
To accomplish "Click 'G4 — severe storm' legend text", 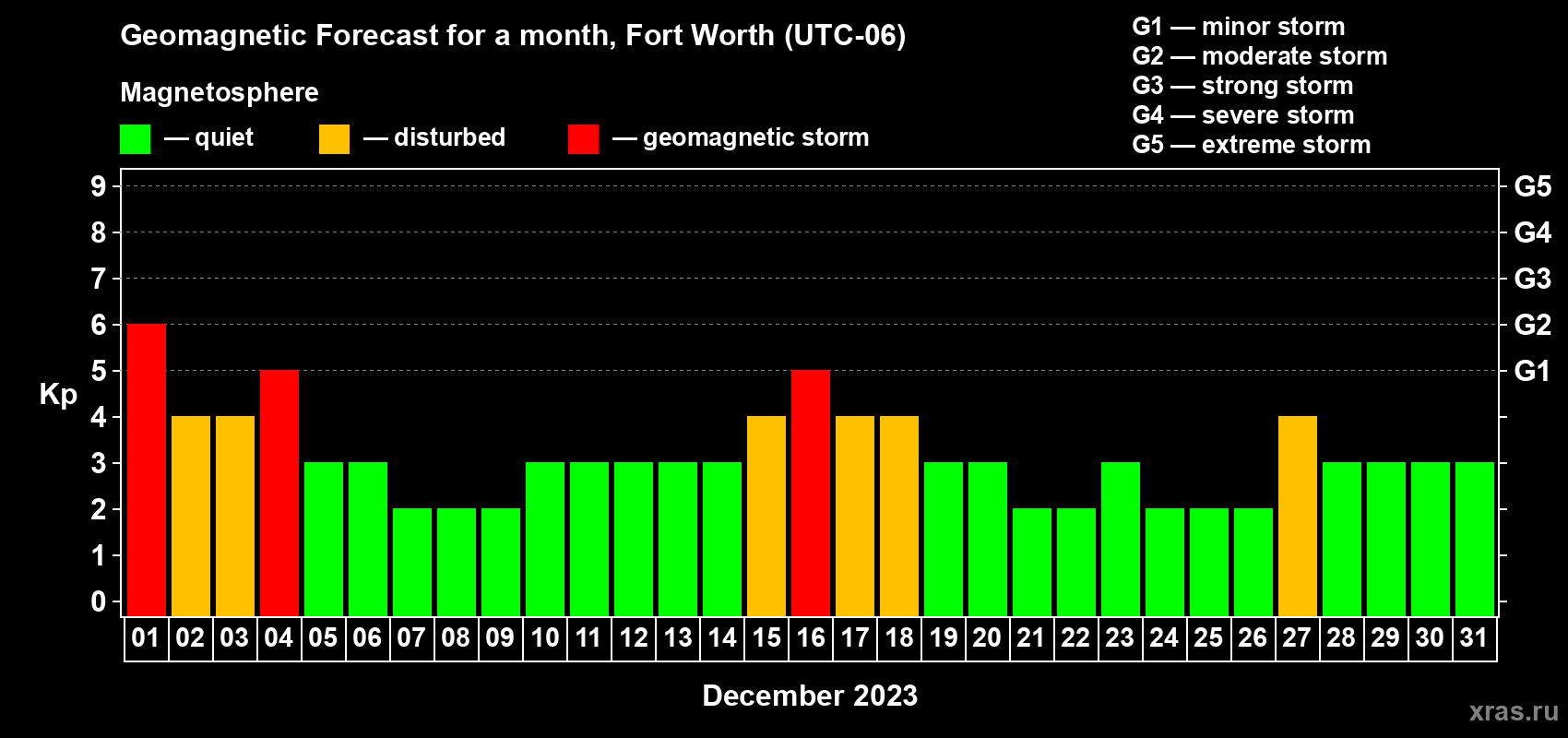I will coord(1243,115).
